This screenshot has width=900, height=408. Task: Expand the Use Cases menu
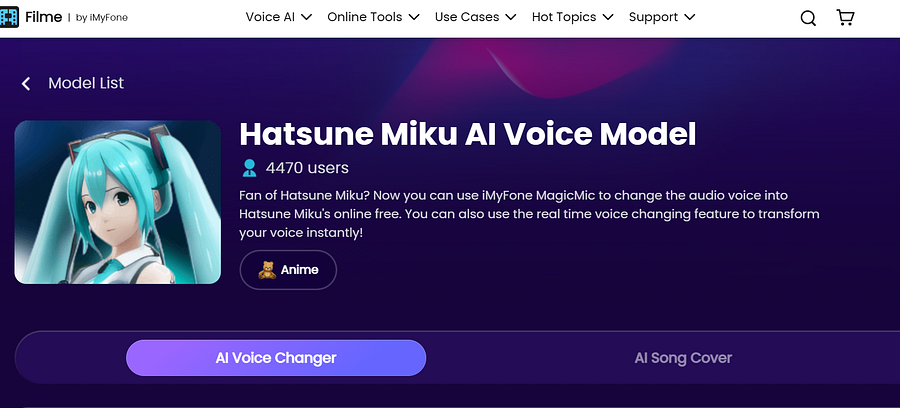[475, 17]
